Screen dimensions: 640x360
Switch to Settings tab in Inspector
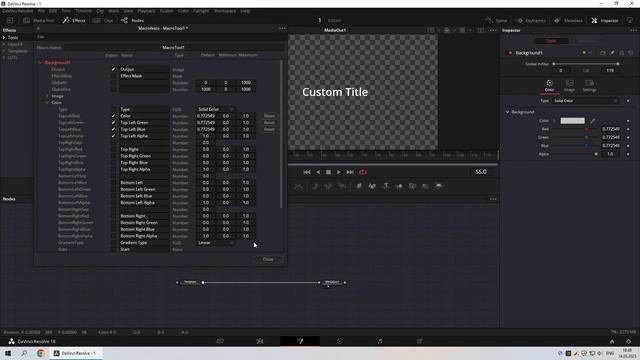coord(589,86)
